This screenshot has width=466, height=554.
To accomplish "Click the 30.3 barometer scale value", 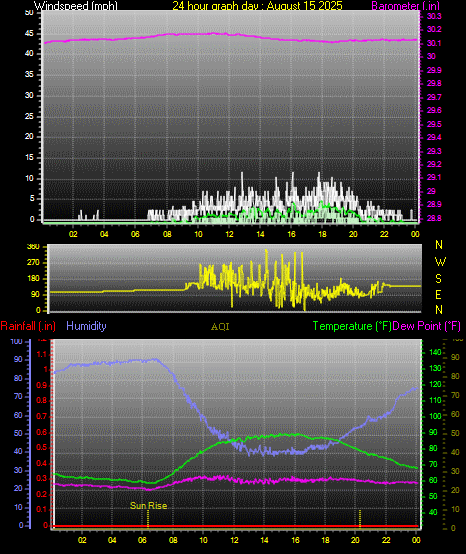I will coord(434,16).
